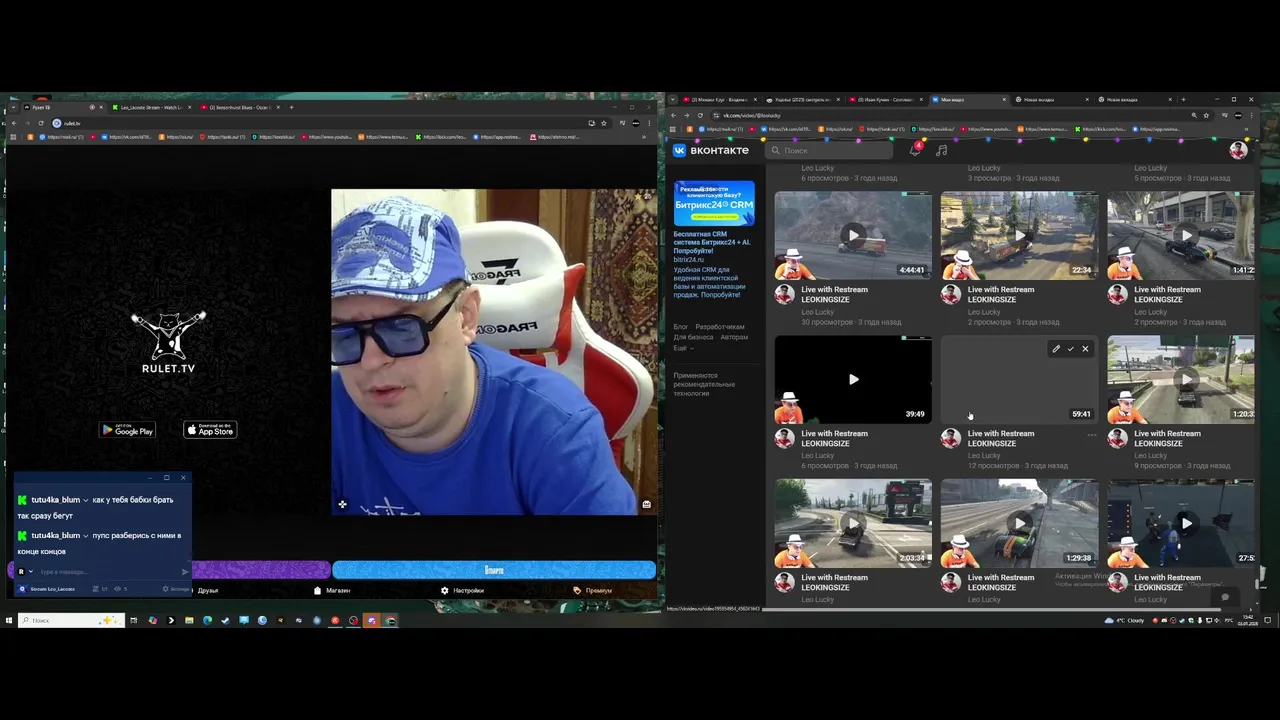Click Google Play download badge
Image resolution: width=1280 pixels, height=720 pixels.
click(x=127, y=430)
